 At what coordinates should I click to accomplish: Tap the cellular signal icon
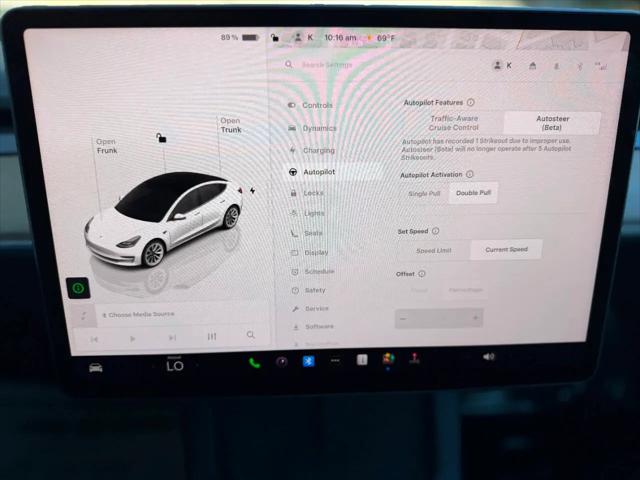click(601, 66)
